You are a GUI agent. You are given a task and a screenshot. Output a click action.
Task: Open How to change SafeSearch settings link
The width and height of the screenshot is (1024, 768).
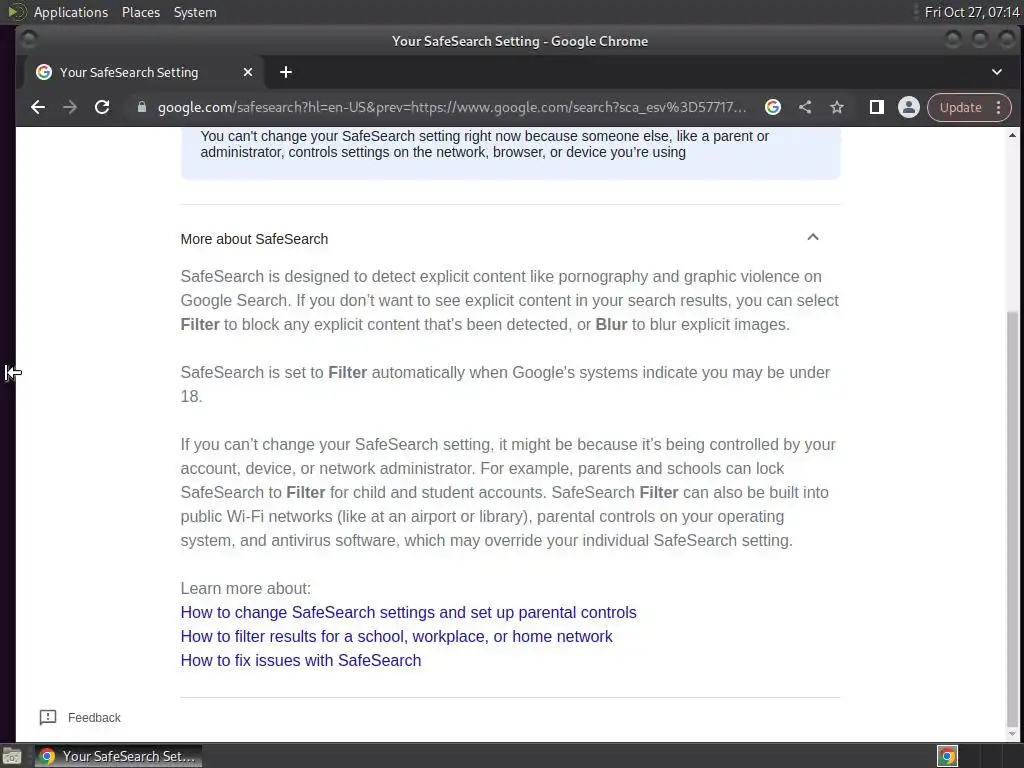[408, 613]
